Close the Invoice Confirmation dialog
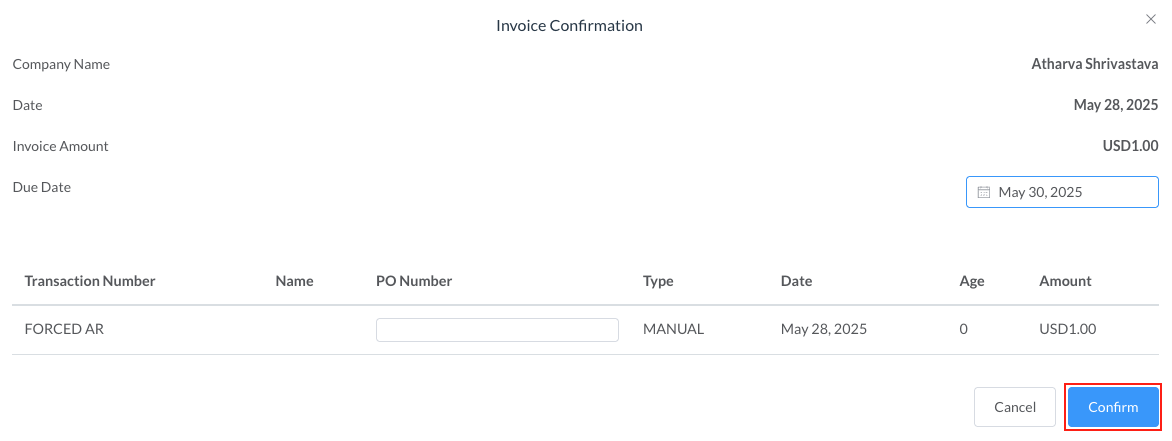Image resolution: width=1172 pixels, height=441 pixels. (1149, 19)
